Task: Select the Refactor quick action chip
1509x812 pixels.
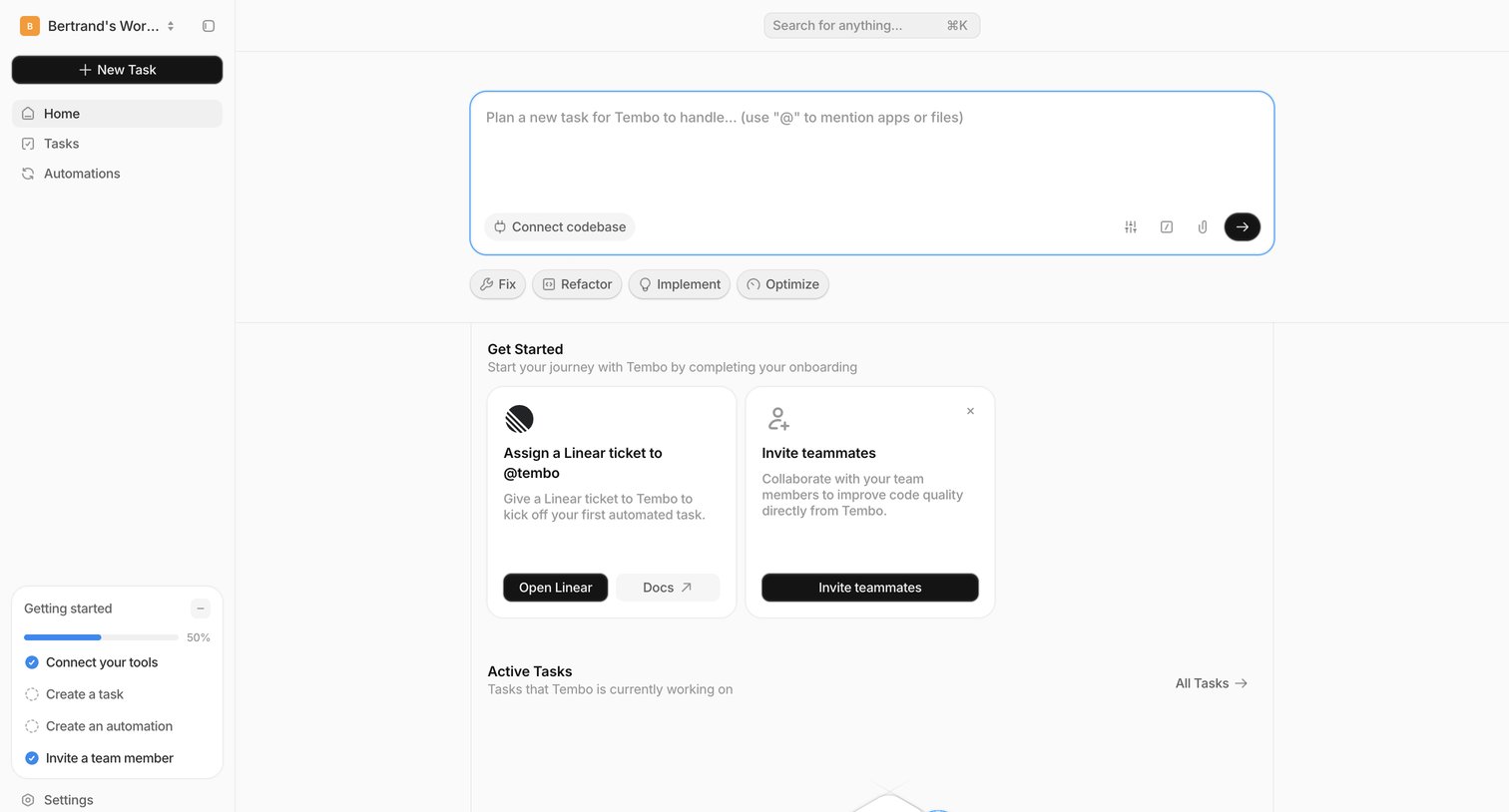Action: [577, 284]
